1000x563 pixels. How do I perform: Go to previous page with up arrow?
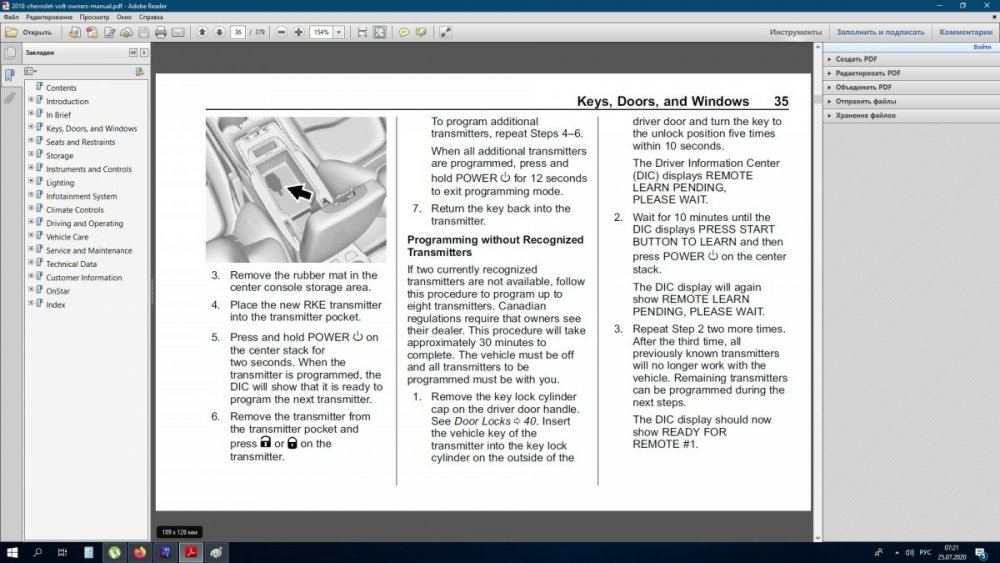pyautogui.click(x=202, y=32)
